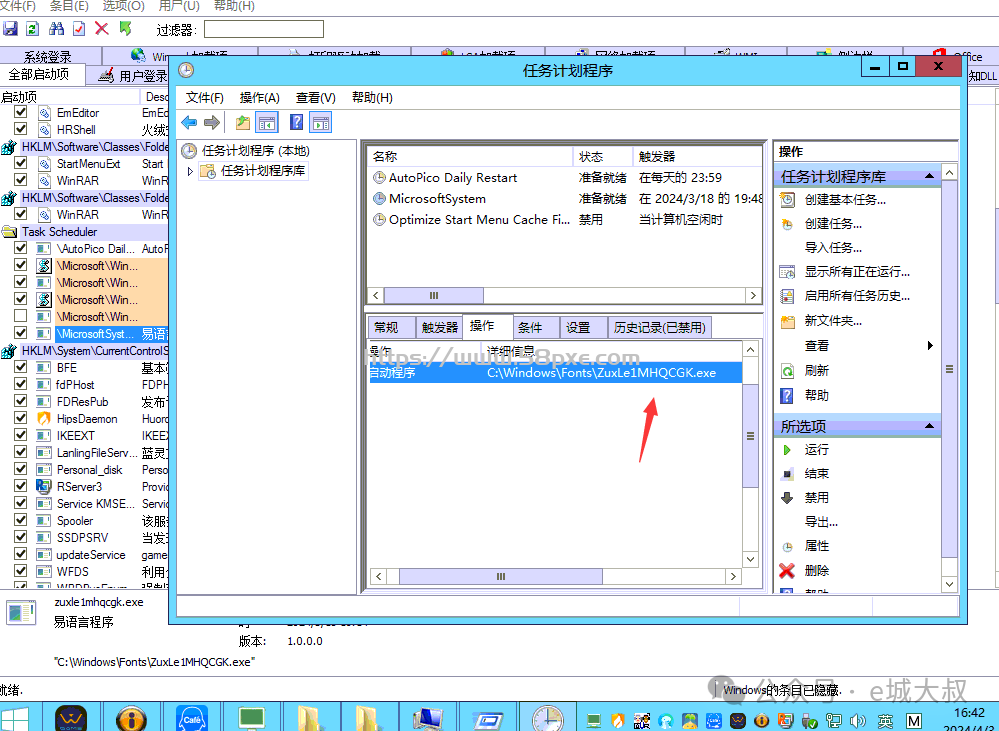
Task: Click the red X Delete icon in Autoruns toolbar
Action: [x=101, y=29]
